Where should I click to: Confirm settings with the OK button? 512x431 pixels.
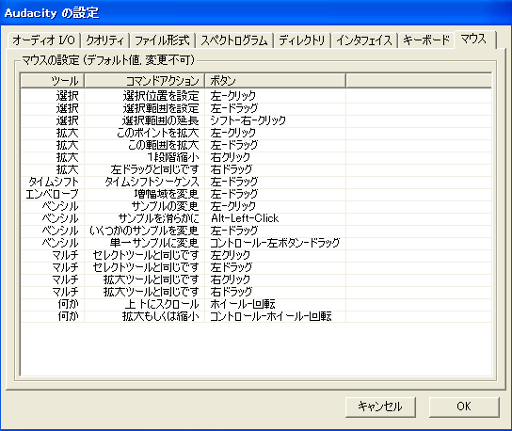[x=464, y=407]
